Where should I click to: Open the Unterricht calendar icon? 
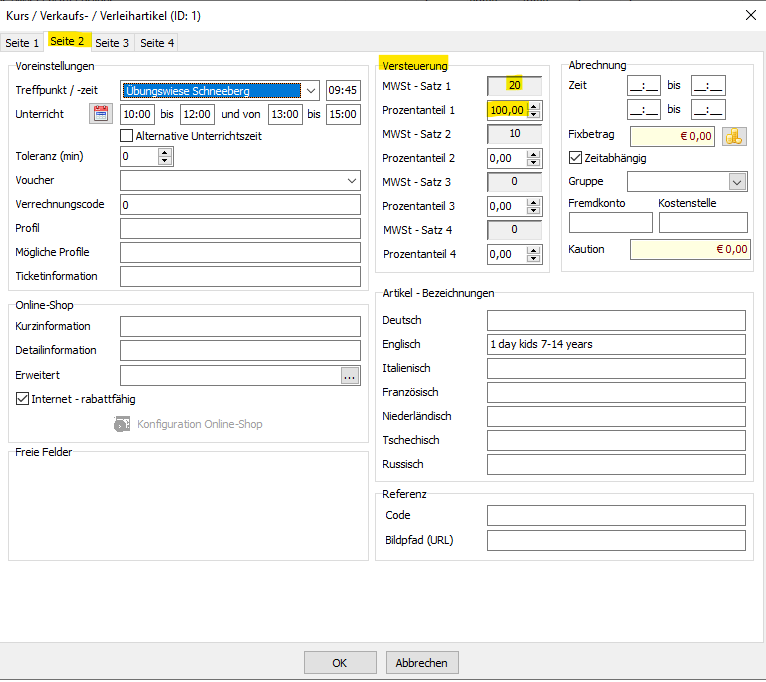tap(101, 114)
